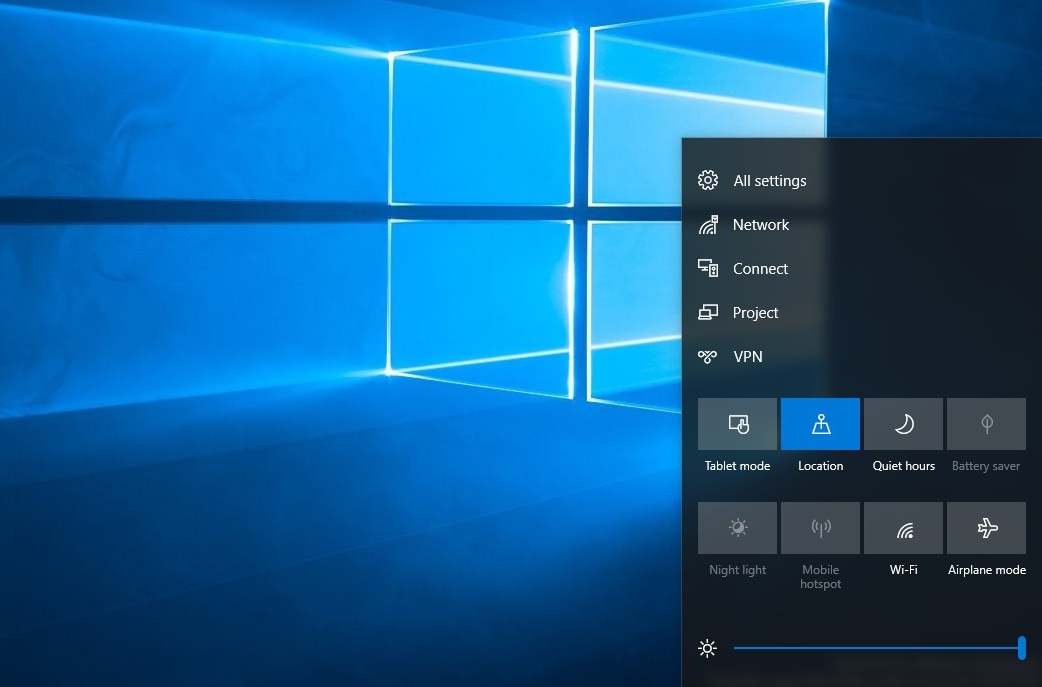The height and width of the screenshot is (687, 1042).
Task: Enable the Quiet hours moon tile
Action: (x=903, y=424)
